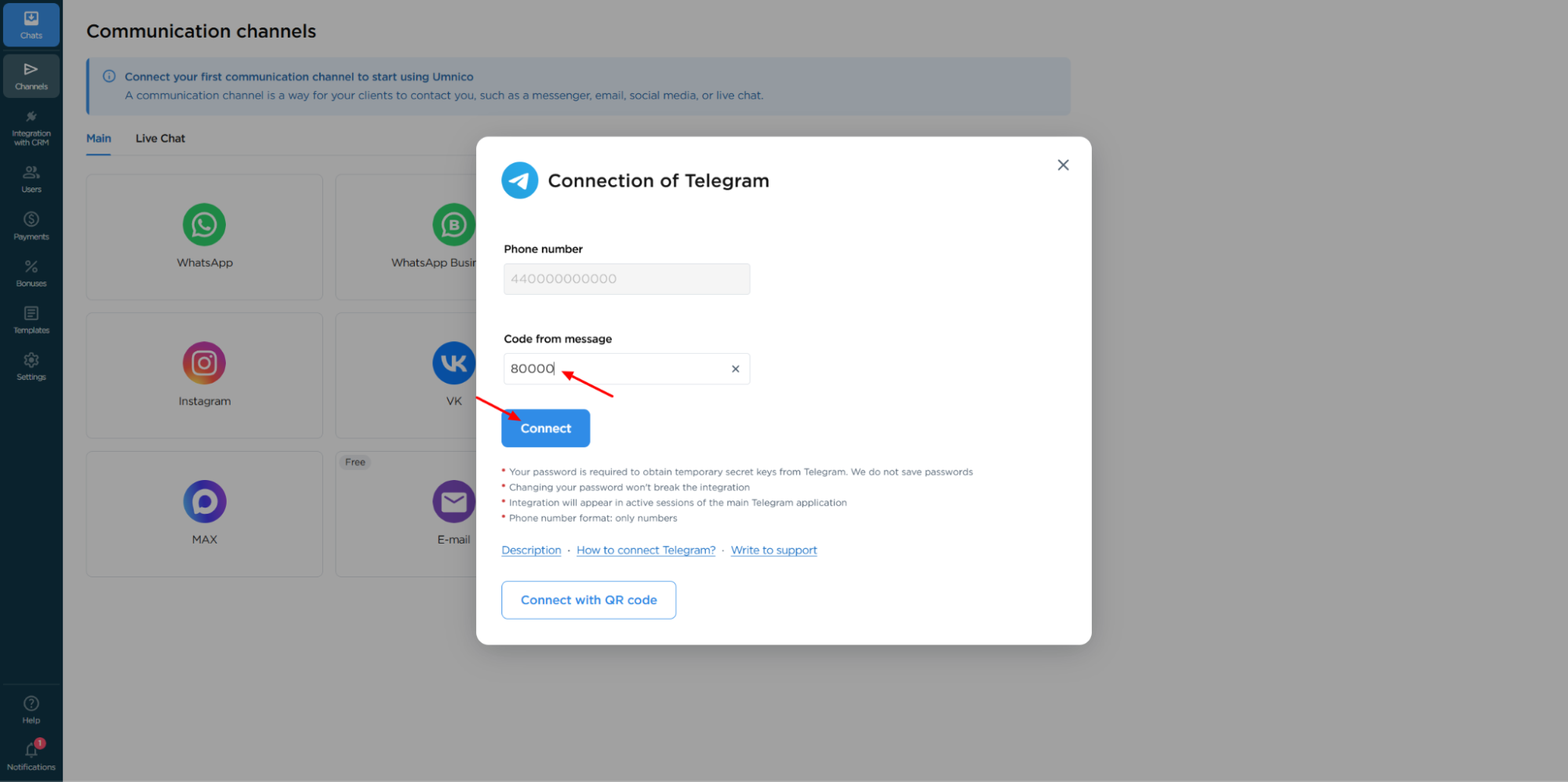The height and width of the screenshot is (782, 1568).
Task: Switch to the Main tab
Action: (x=99, y=138)
